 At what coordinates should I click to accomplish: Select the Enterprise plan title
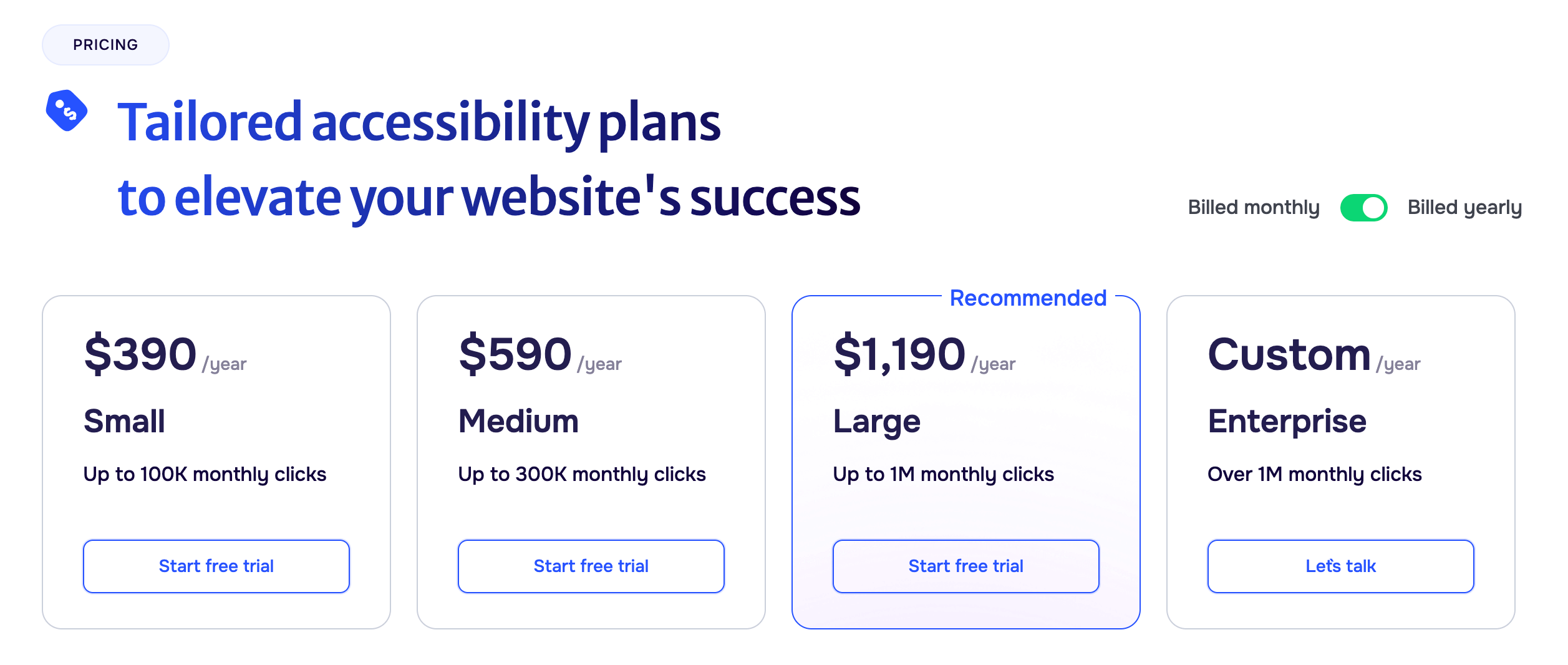pos(1287,422)
